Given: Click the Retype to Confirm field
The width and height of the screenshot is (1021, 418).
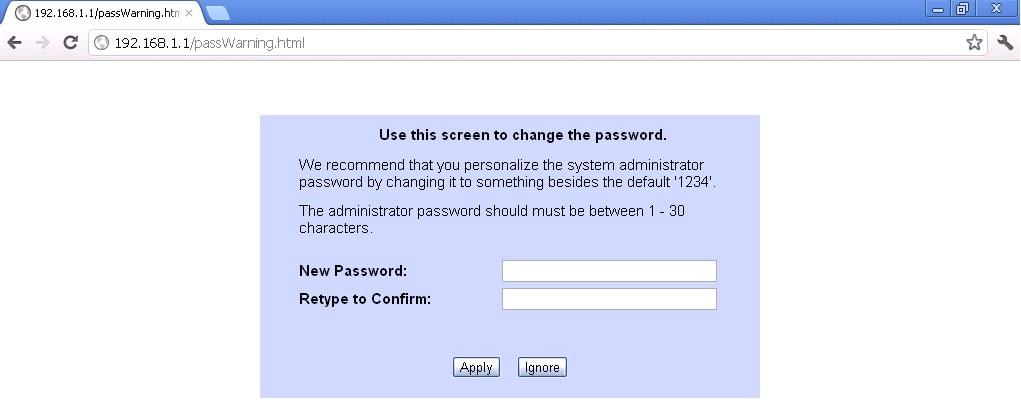Looking at the screenshot, I should click(609, 299).
